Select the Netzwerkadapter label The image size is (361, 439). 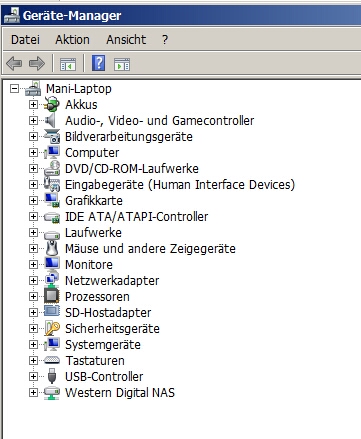(x=112, y=281)
